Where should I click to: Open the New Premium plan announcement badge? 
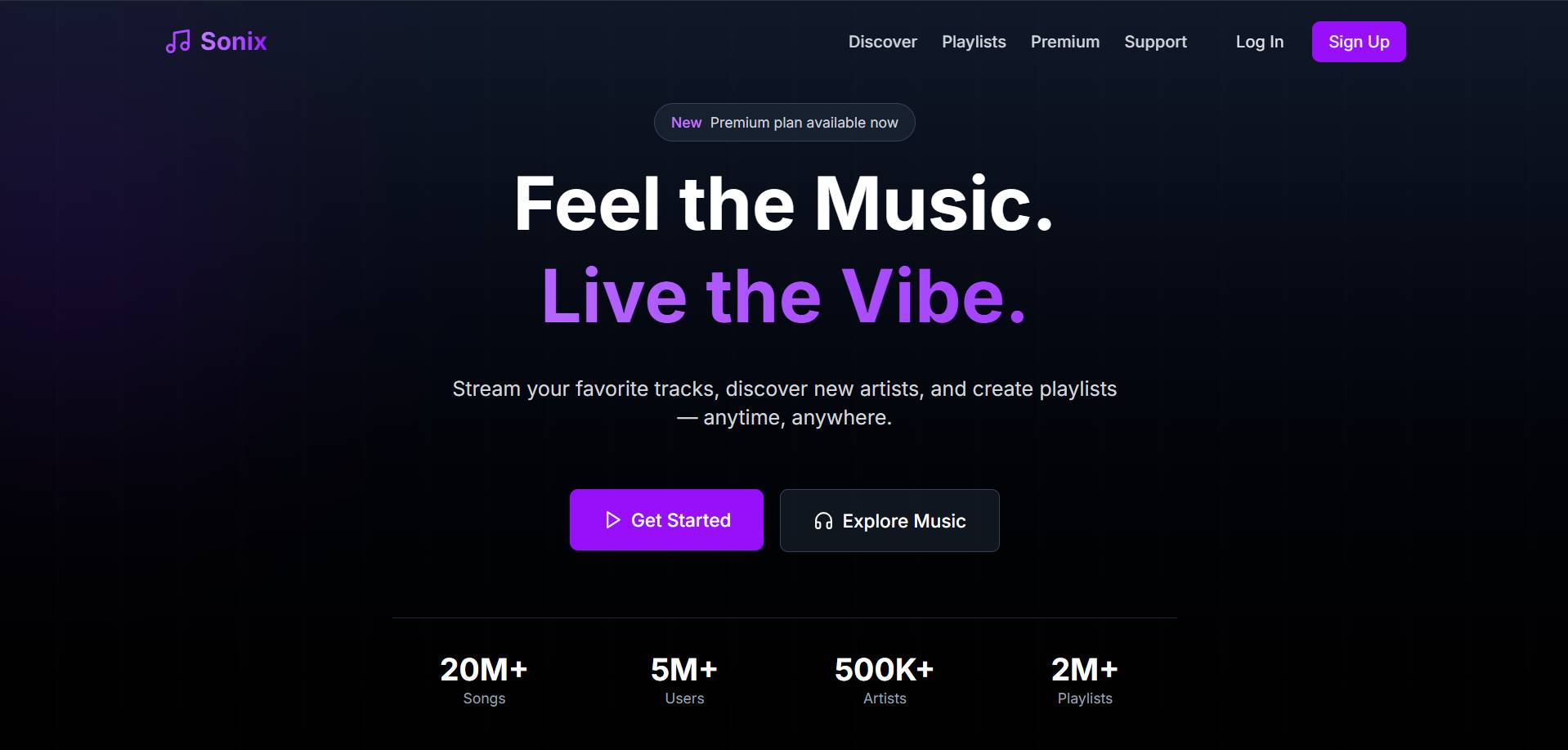point(784,123)
